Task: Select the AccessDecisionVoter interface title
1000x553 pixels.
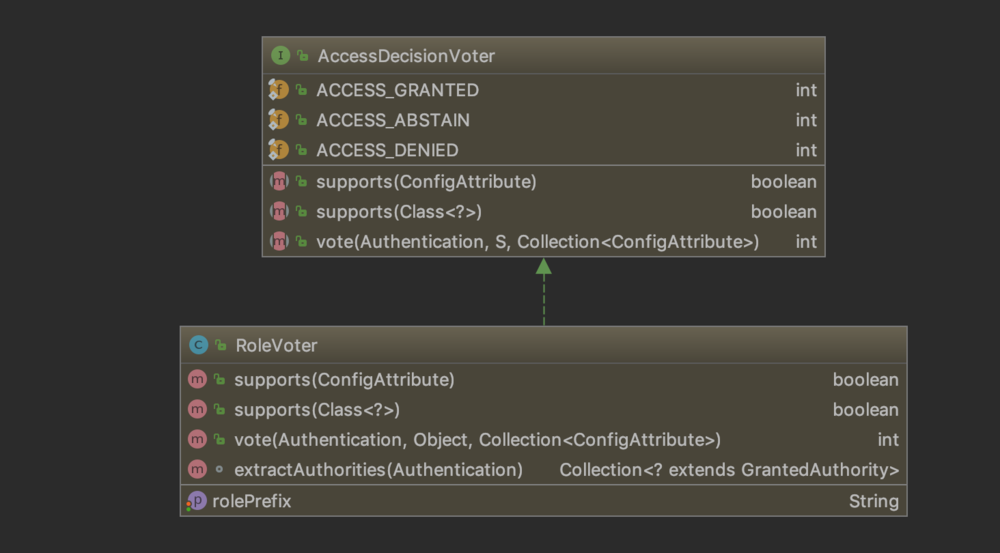Action: [x=406, y=56]
